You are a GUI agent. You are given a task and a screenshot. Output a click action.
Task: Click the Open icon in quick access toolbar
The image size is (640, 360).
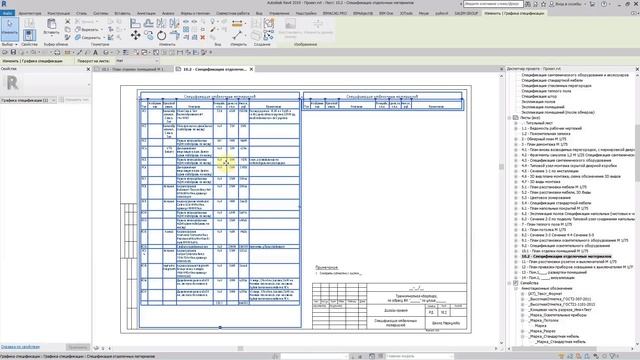5,52
